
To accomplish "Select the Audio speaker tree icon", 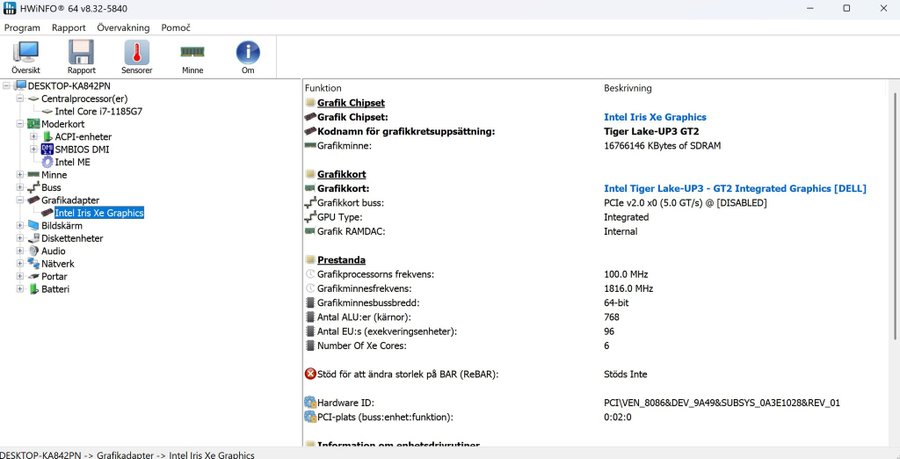I will point(33,251).
